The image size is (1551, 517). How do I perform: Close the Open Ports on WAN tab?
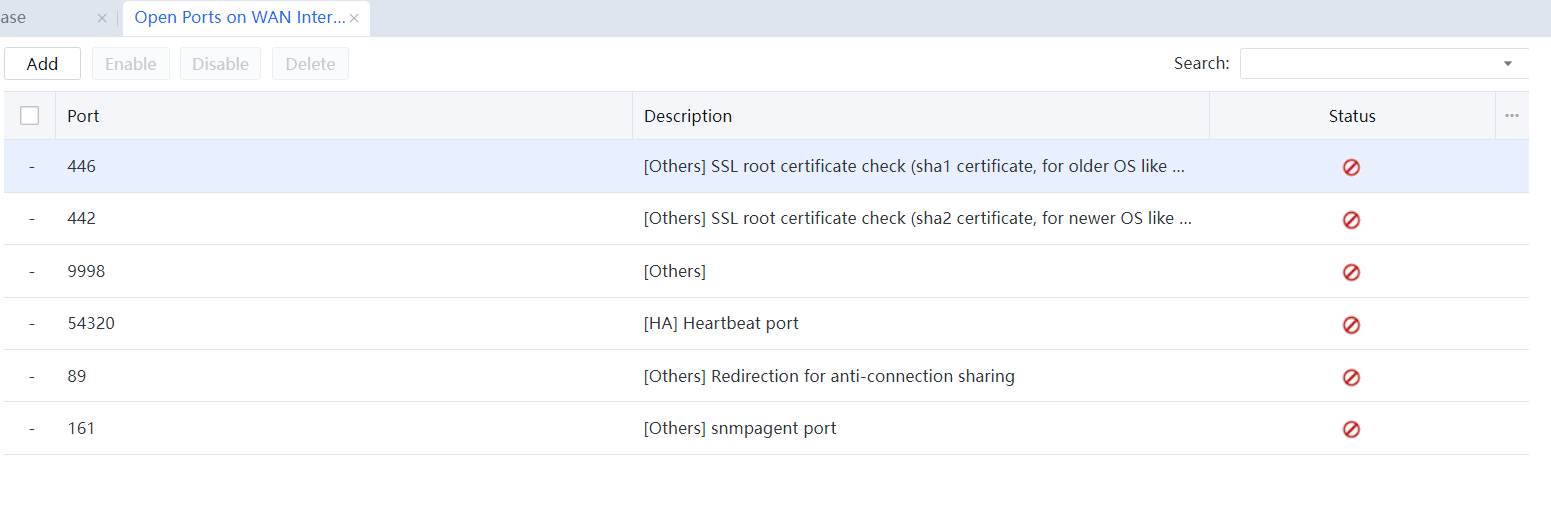click(x=354, y=18)
